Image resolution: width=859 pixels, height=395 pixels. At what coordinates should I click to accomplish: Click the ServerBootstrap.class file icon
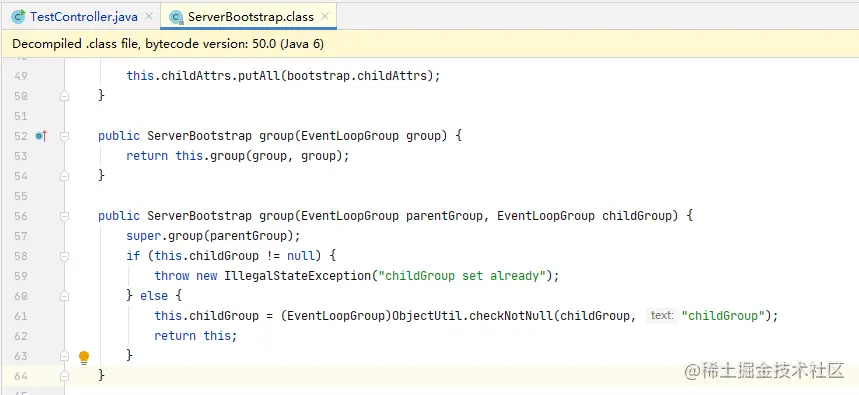[176, 17]
